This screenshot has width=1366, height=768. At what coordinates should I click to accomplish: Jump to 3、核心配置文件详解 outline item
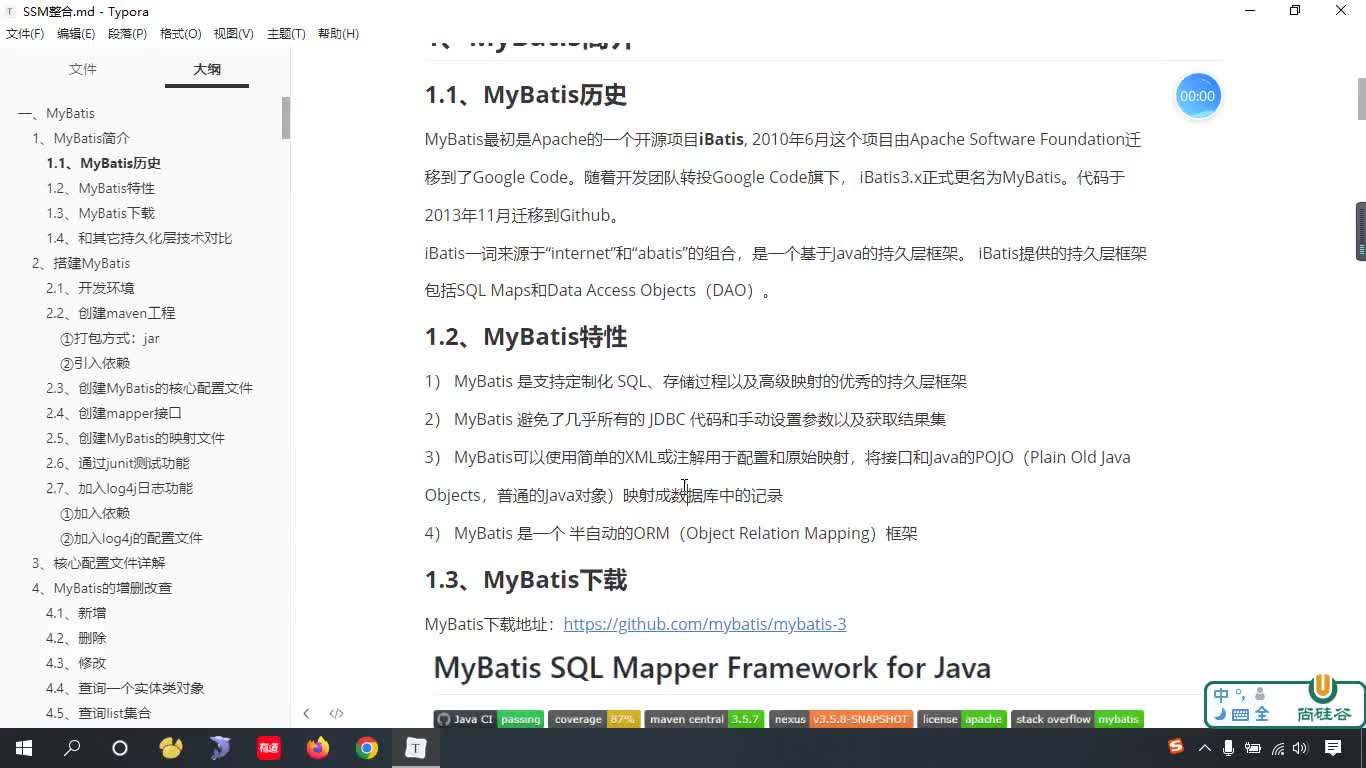[x=99, y=563]
